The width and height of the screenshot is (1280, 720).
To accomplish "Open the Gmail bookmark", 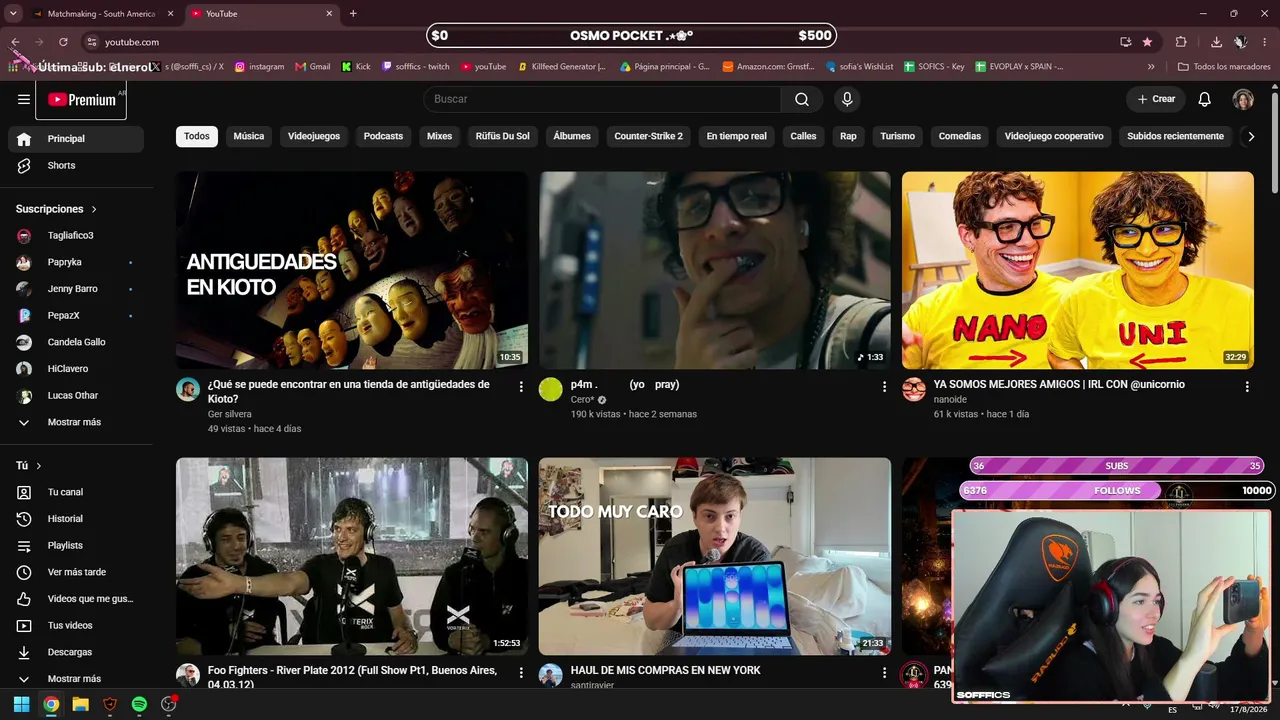I will (312, 67).
